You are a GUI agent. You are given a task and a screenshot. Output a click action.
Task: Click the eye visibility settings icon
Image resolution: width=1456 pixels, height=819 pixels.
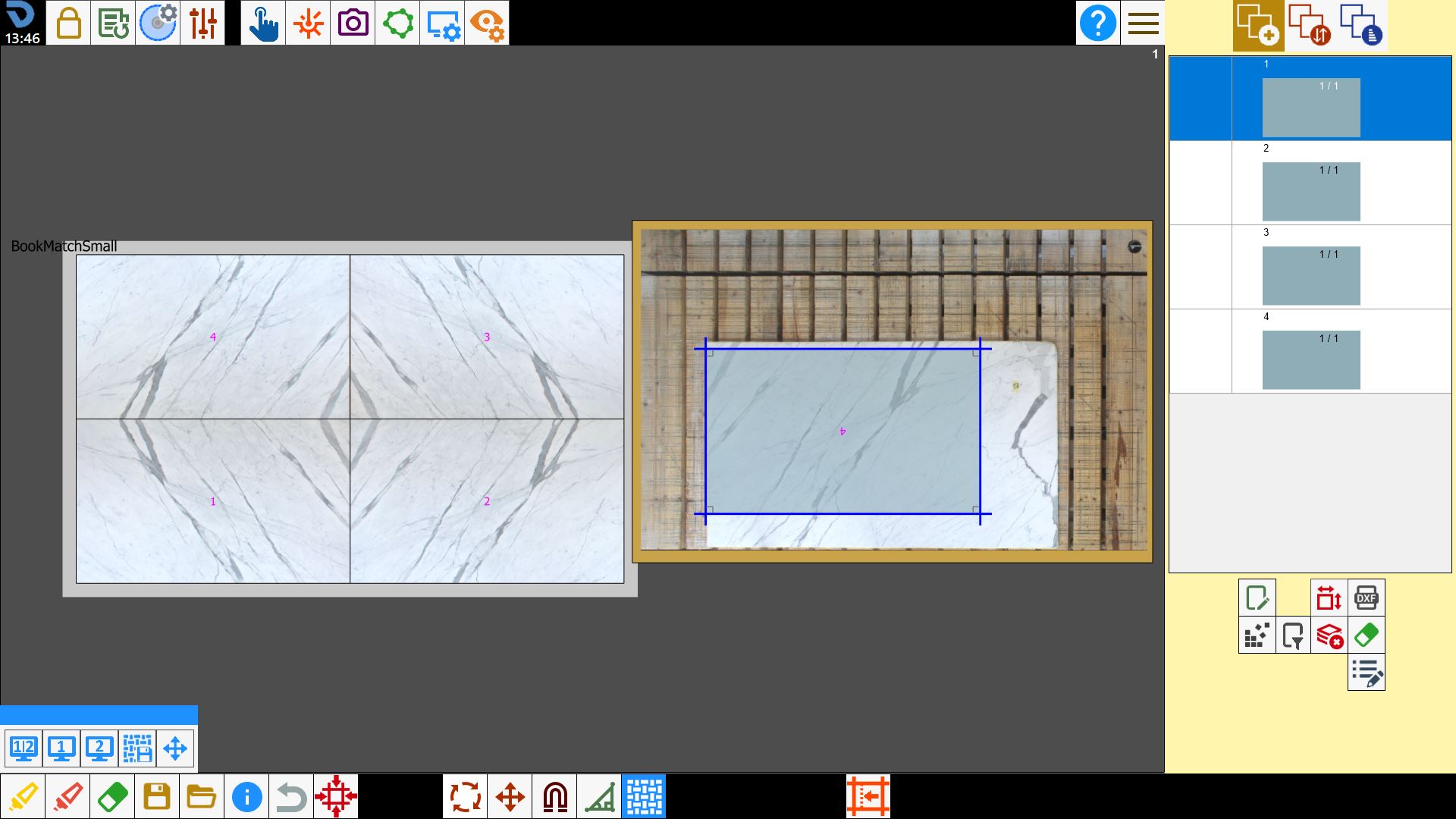tap(487, 23)
